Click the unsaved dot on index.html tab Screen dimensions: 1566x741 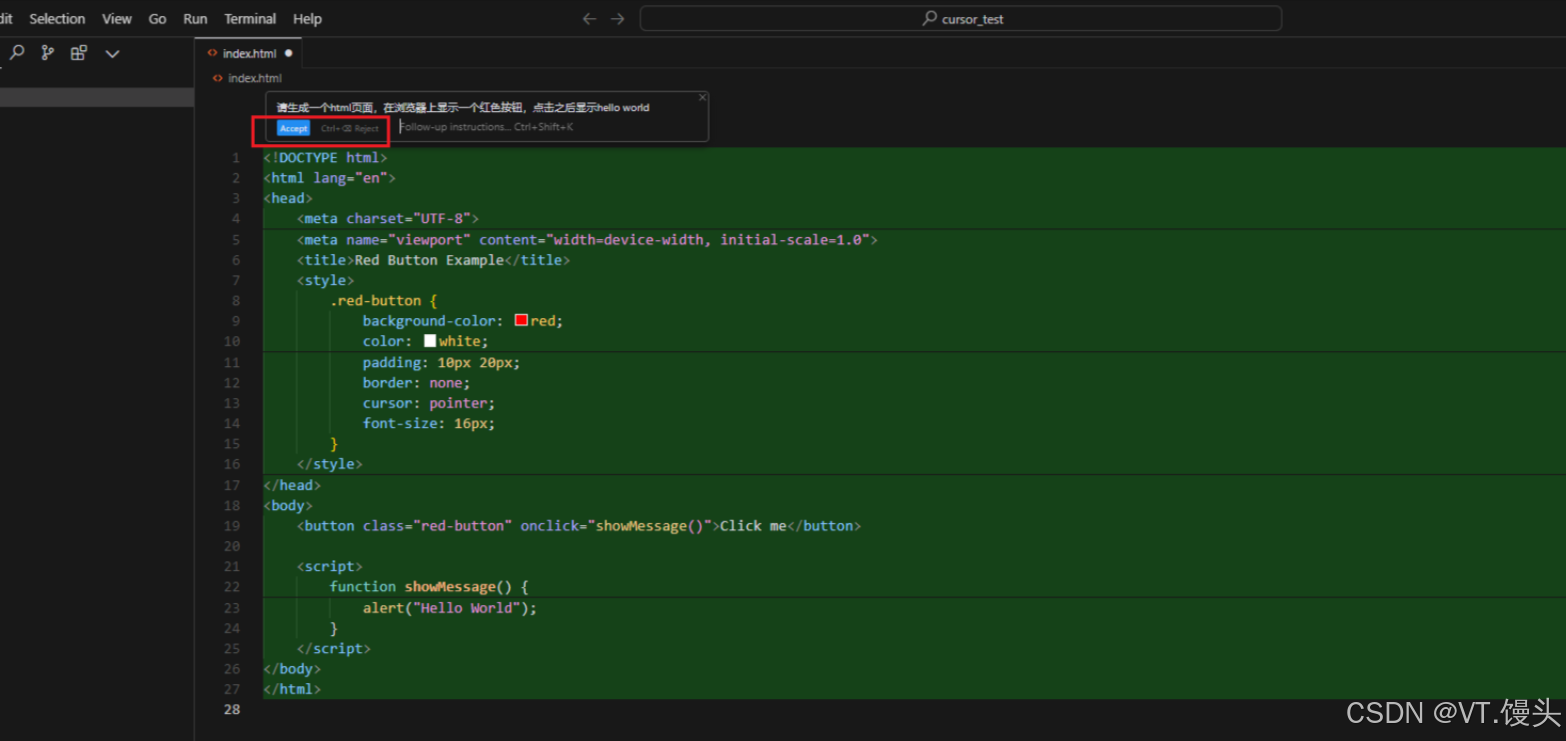point(289,53)
